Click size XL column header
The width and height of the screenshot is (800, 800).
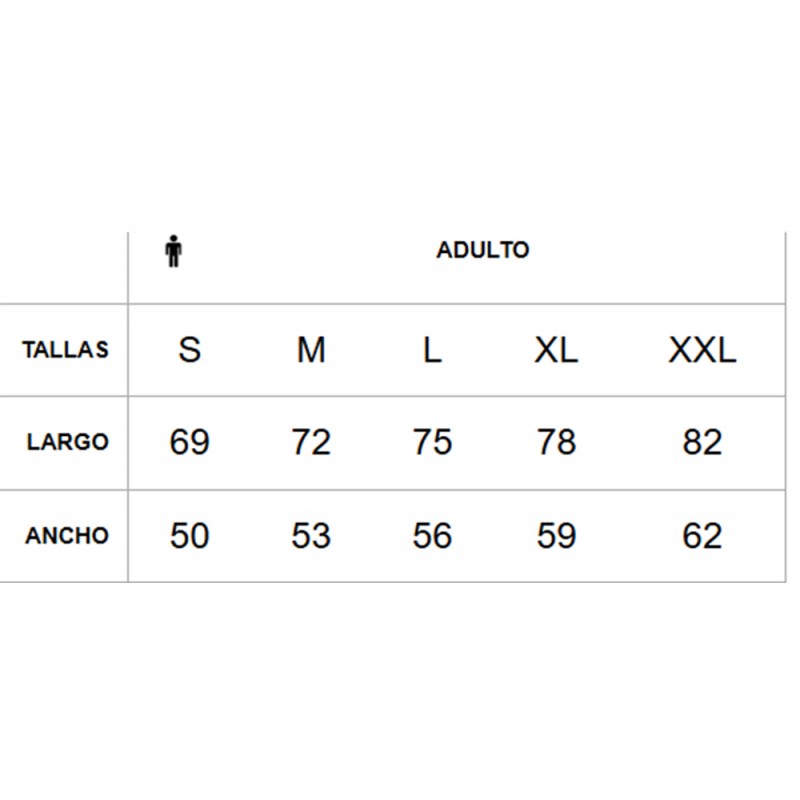click(x=556, y=350)
